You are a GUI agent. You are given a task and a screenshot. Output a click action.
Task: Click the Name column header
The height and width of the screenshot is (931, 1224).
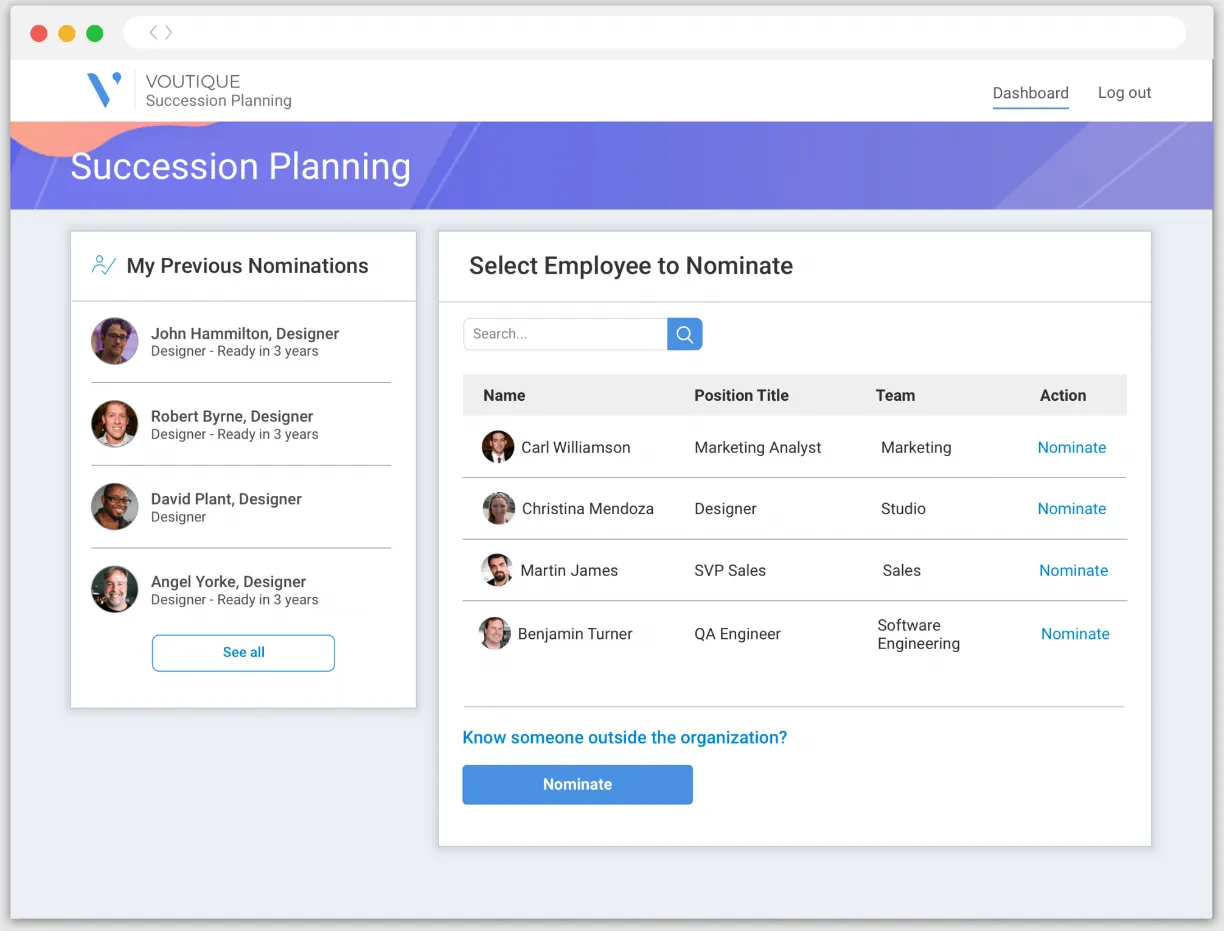pos(504,395)
